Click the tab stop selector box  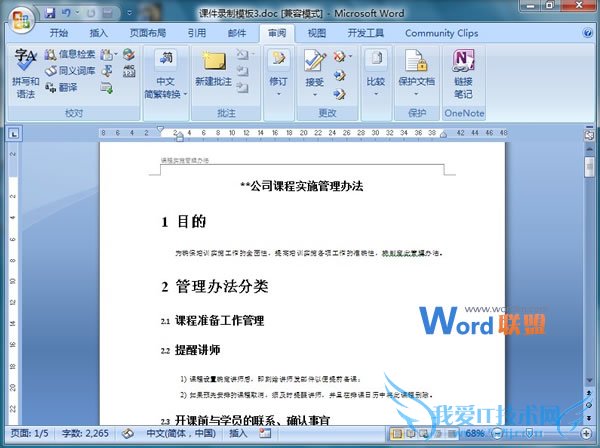(x=14, y=134)
